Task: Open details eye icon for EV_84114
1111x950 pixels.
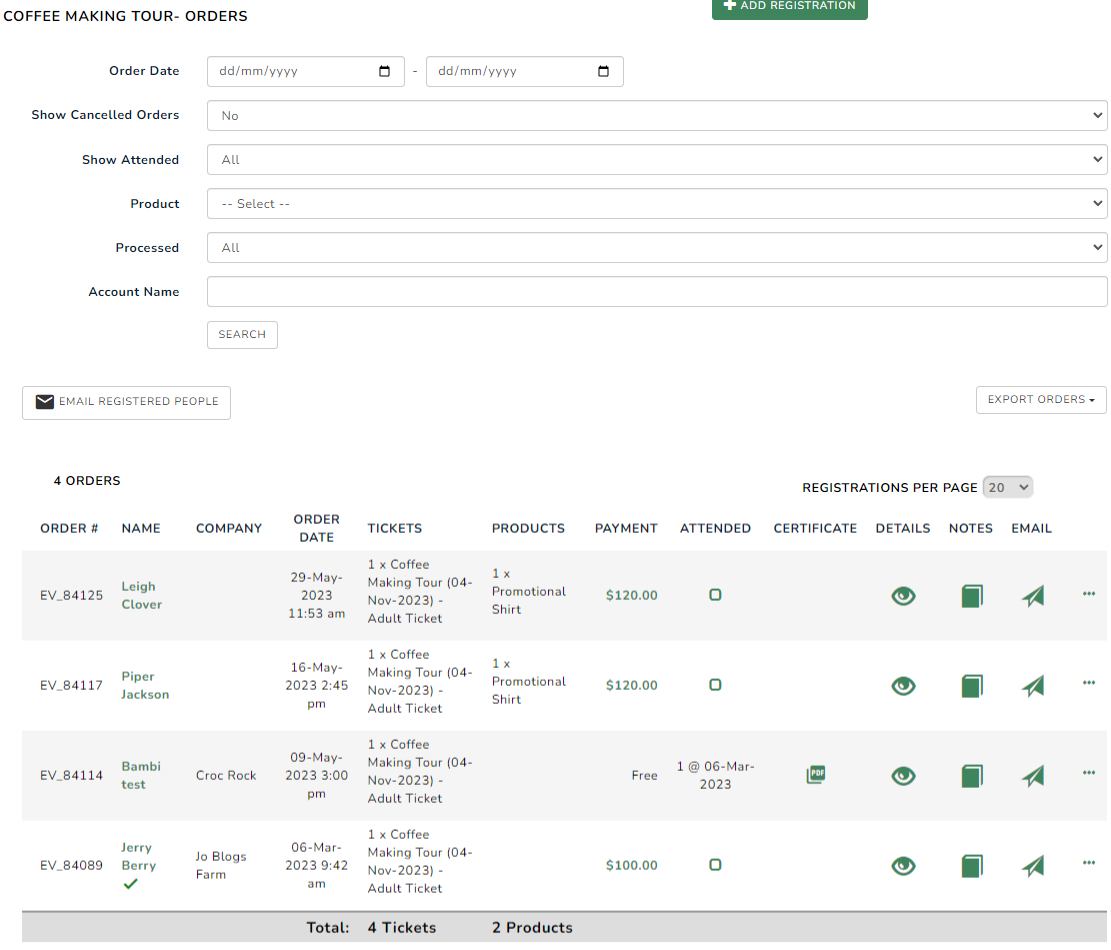Action: tap(903, 776)
